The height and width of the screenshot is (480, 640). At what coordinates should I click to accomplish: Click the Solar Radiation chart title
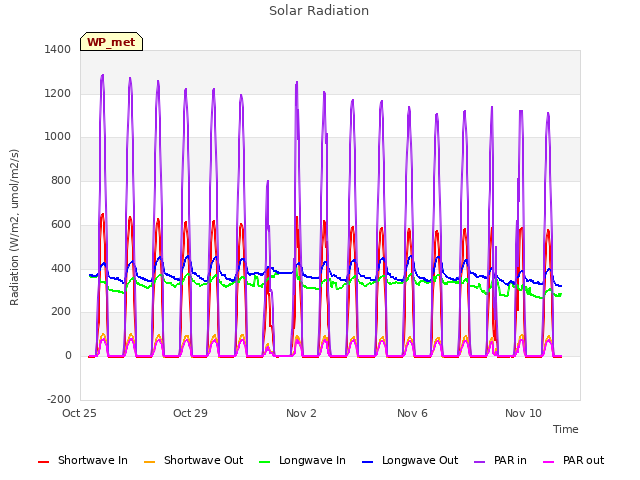point(319,11)
